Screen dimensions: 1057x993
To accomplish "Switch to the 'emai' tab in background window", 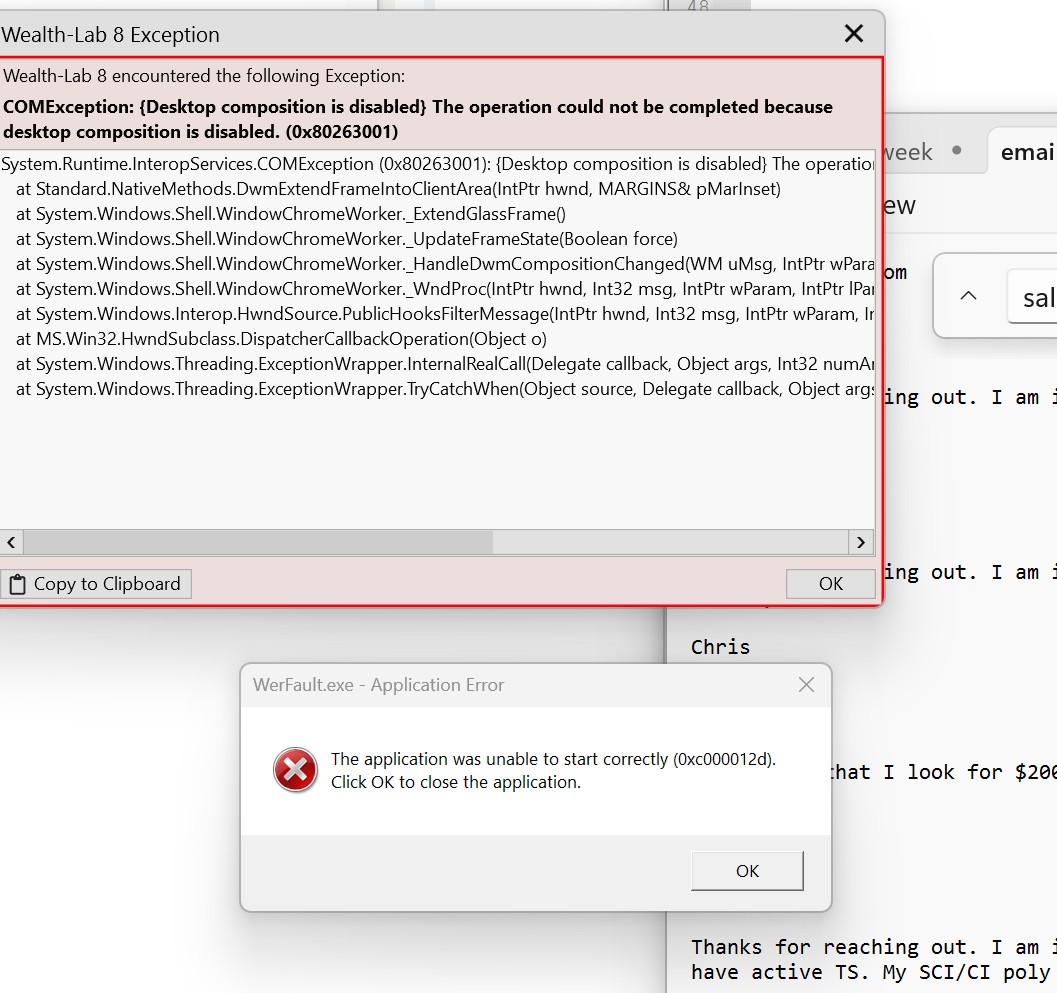I will [1025, 152].
